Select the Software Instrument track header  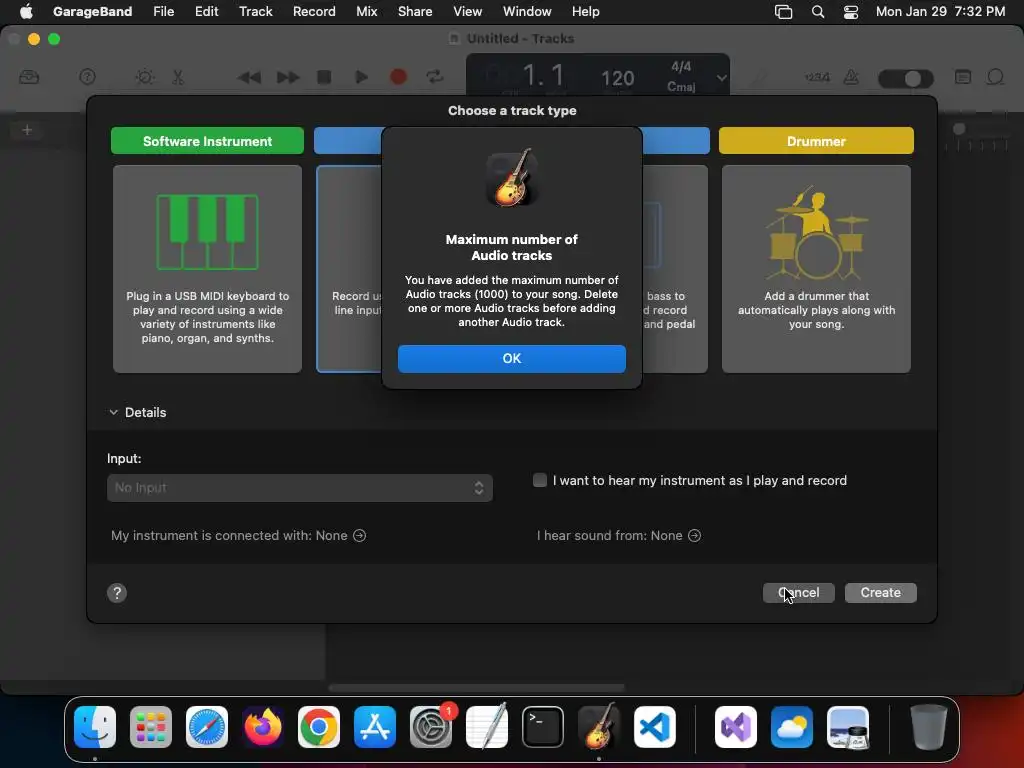click(207, 141)
